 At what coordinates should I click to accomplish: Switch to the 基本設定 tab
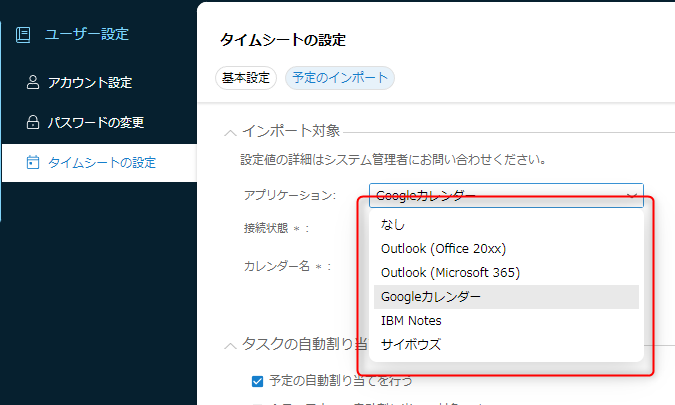click(245, 78)
